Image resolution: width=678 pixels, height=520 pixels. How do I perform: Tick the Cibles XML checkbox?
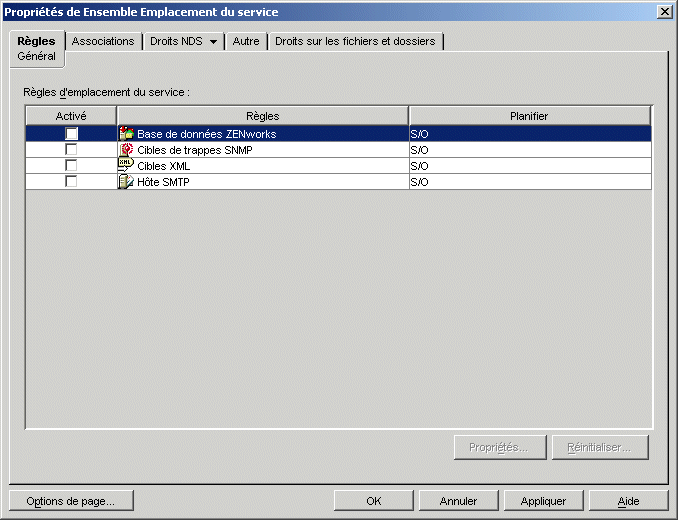tap(71, 165)
